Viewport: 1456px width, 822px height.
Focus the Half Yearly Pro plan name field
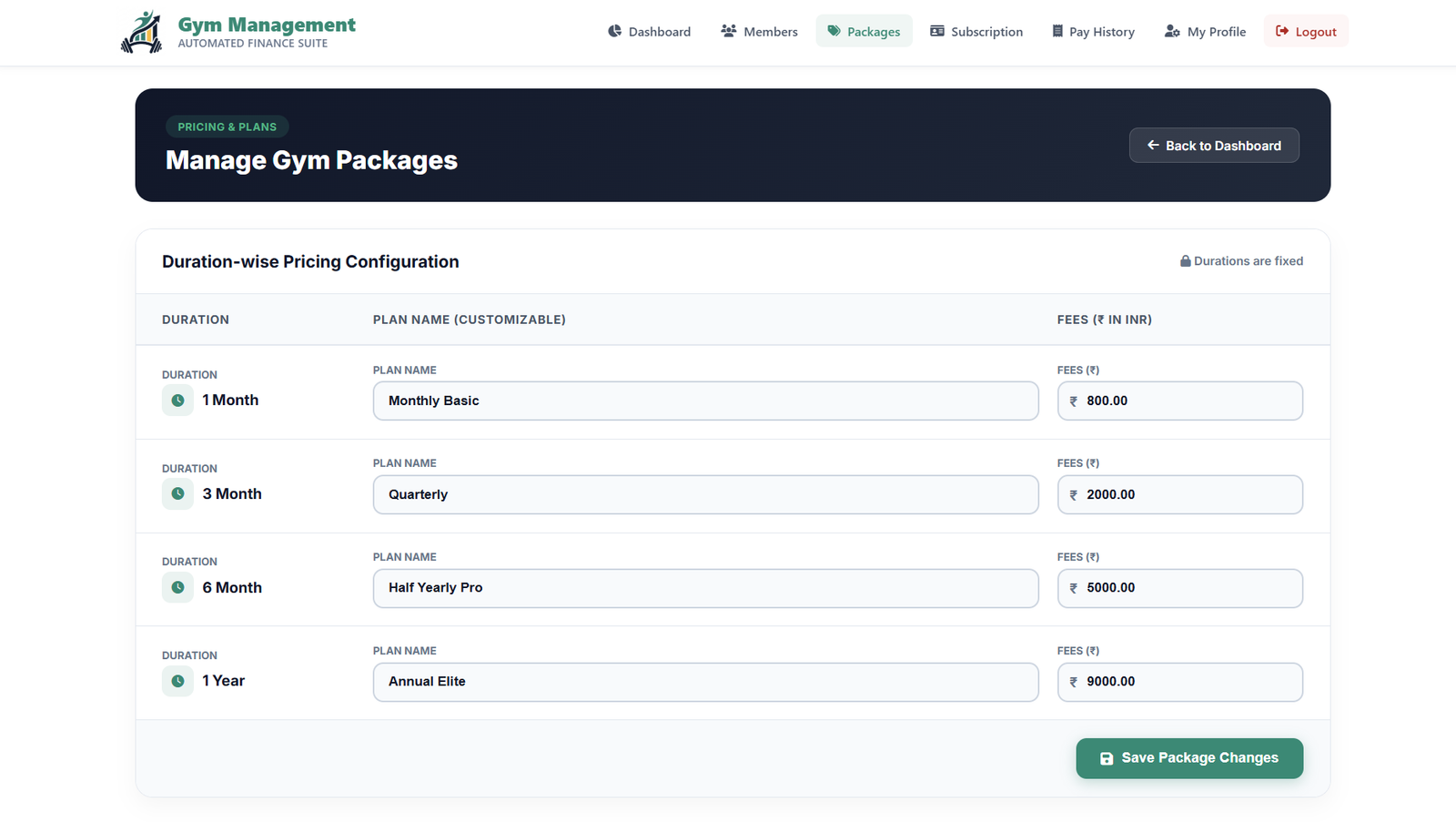point(705,588)
